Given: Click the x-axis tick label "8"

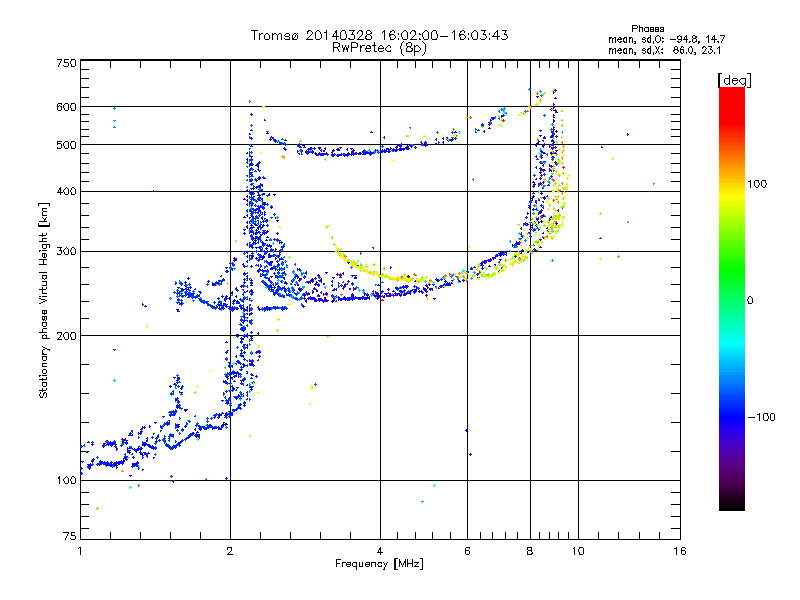Looking at the screenshot, I should (530, 551).
